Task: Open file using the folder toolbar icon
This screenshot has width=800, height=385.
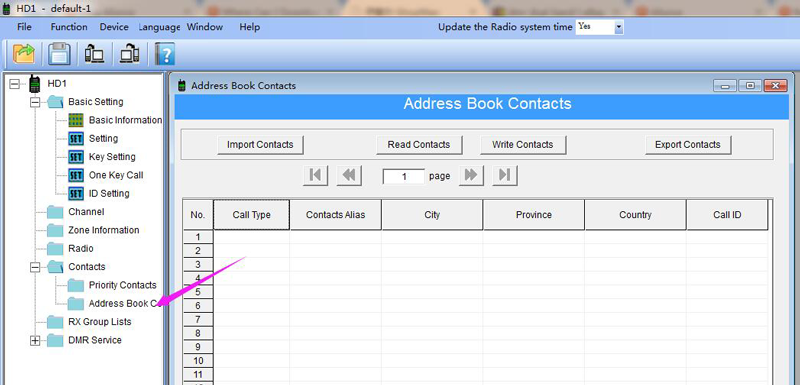Action: click(23, 54)
